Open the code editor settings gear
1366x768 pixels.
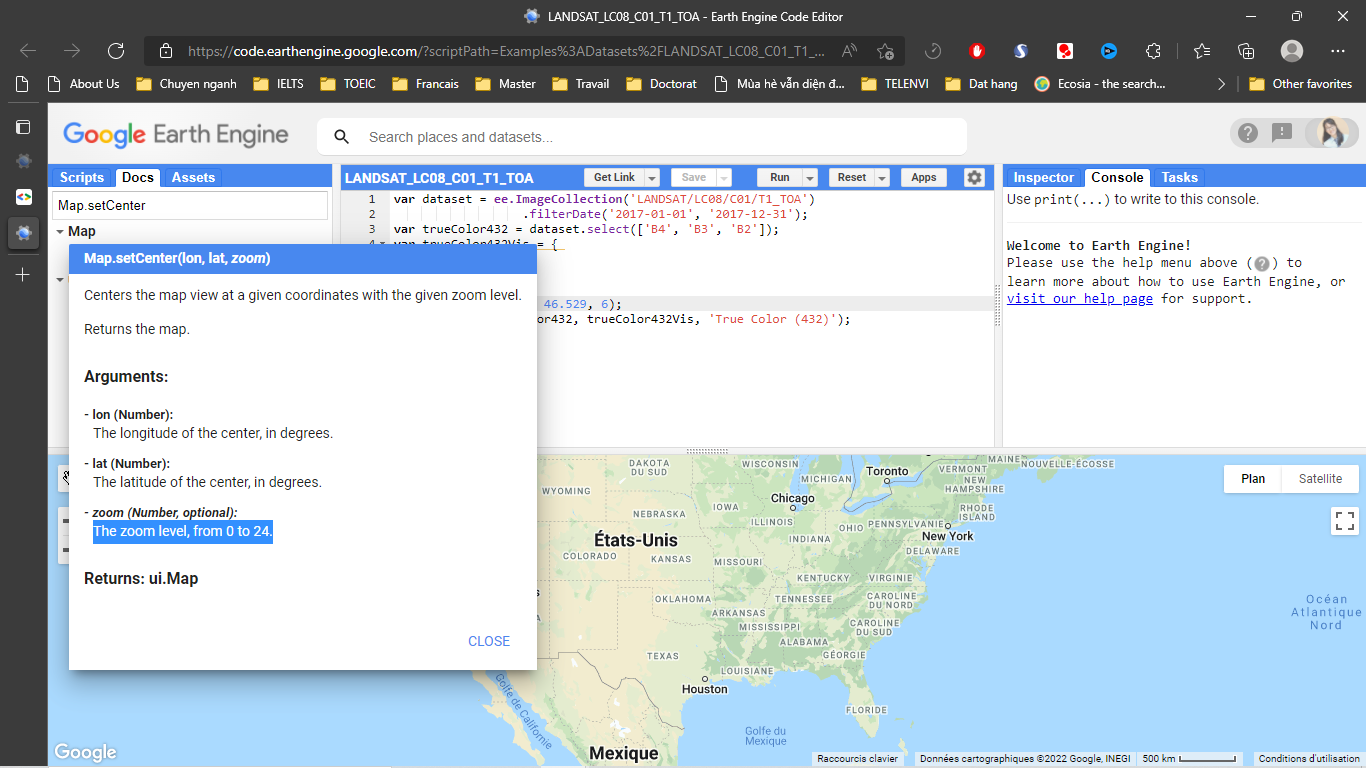click(974, 178)
